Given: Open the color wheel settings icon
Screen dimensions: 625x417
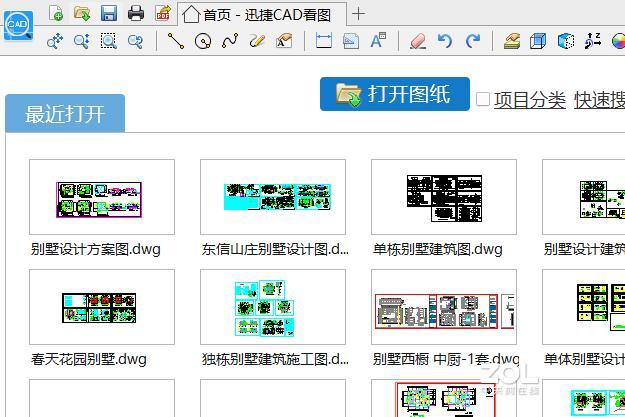Looking at the screenshot, I should point(618,41).
